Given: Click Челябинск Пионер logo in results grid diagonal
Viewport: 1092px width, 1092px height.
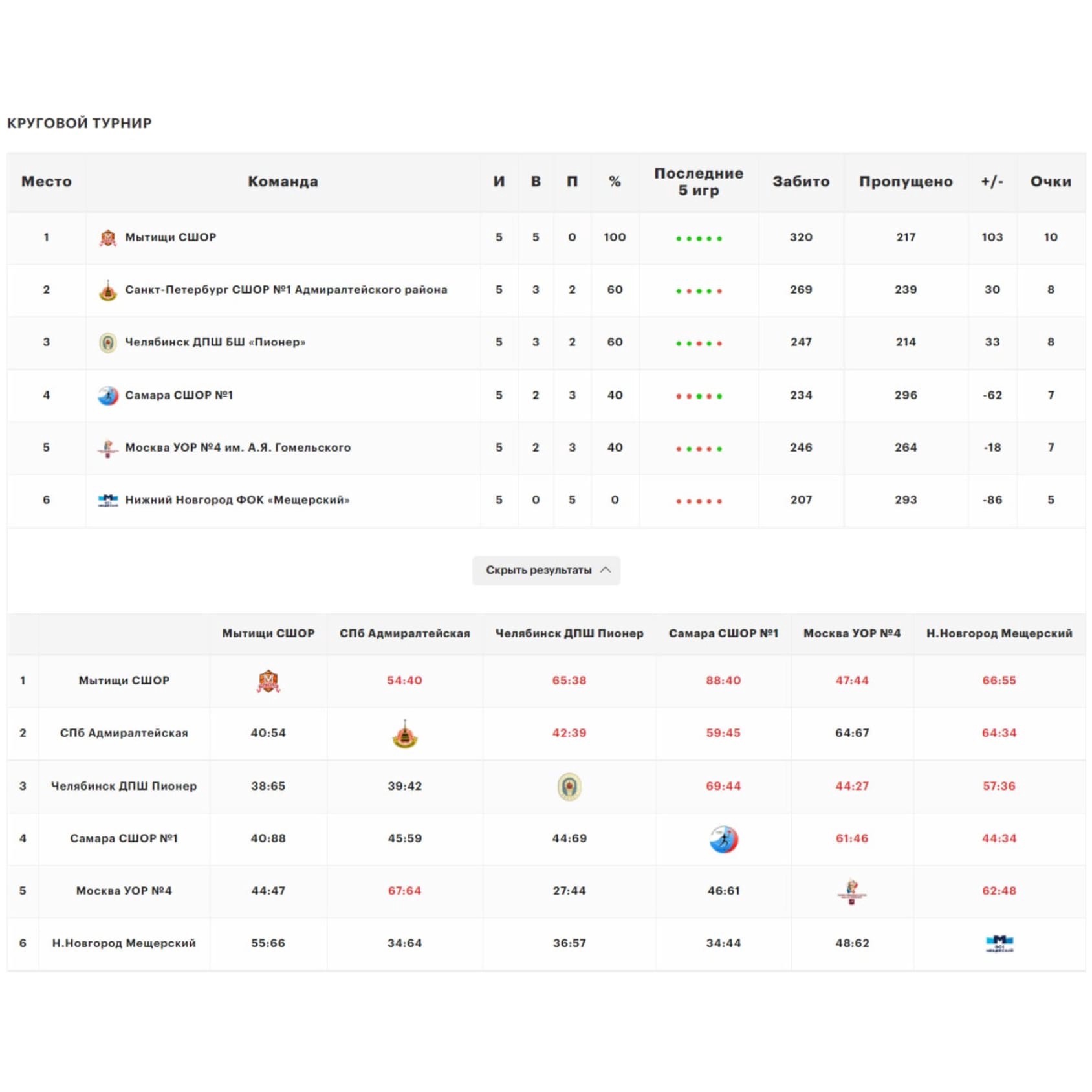Looking at the screenshot, I should (569, 787).
